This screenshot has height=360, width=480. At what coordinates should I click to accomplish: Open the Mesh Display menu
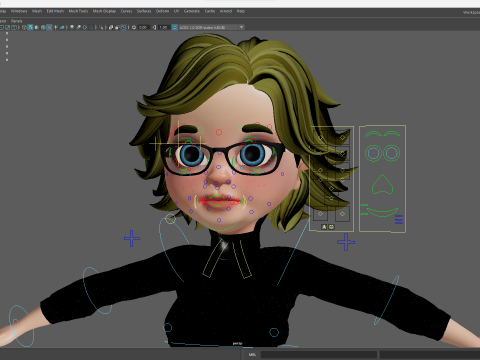tap(104, 11)
